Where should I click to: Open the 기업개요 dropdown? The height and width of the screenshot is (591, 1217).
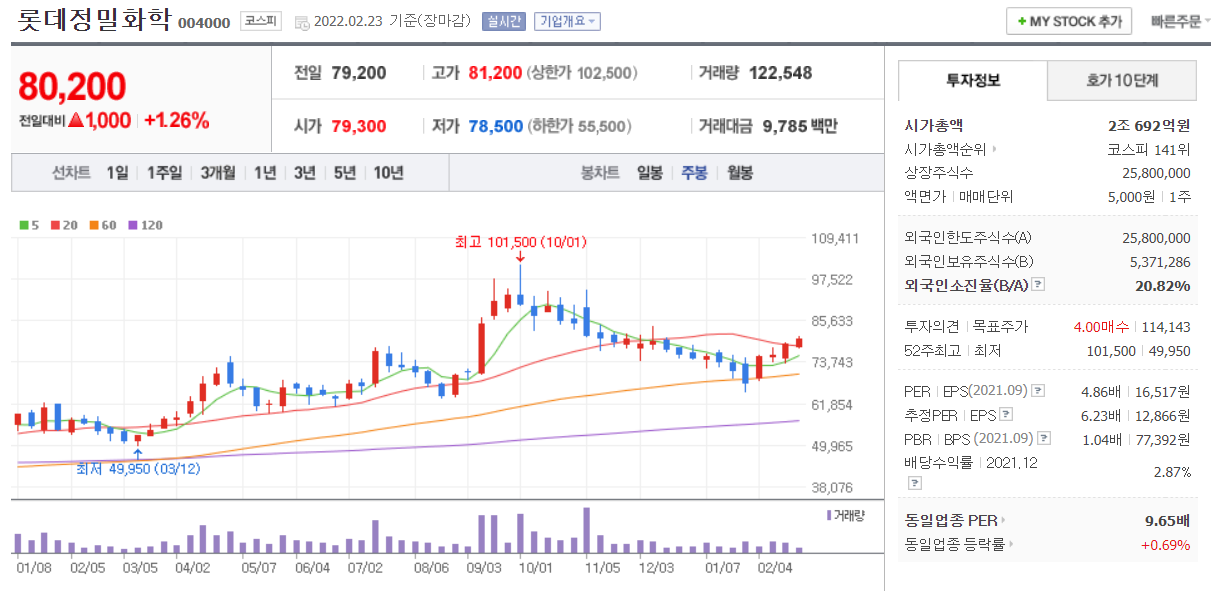pos(566,22)
